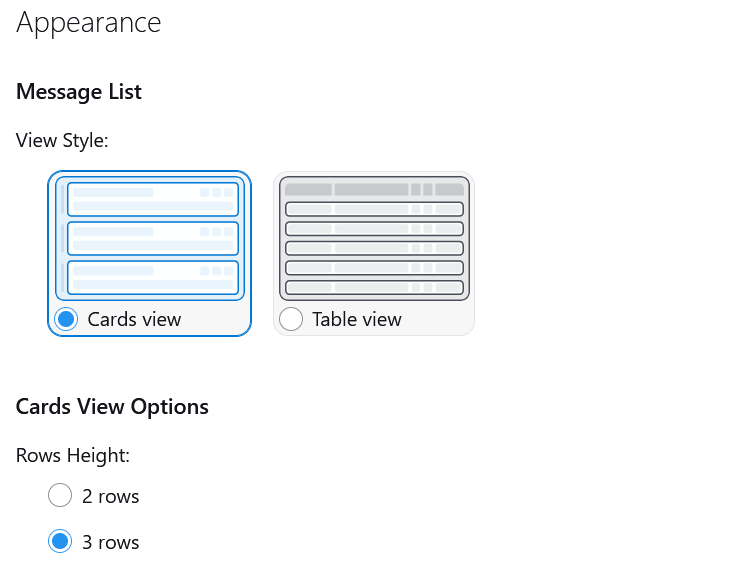Click the Cards view preview thumbnail
This screenshot has width=744, height=580.
pos(149,238)
